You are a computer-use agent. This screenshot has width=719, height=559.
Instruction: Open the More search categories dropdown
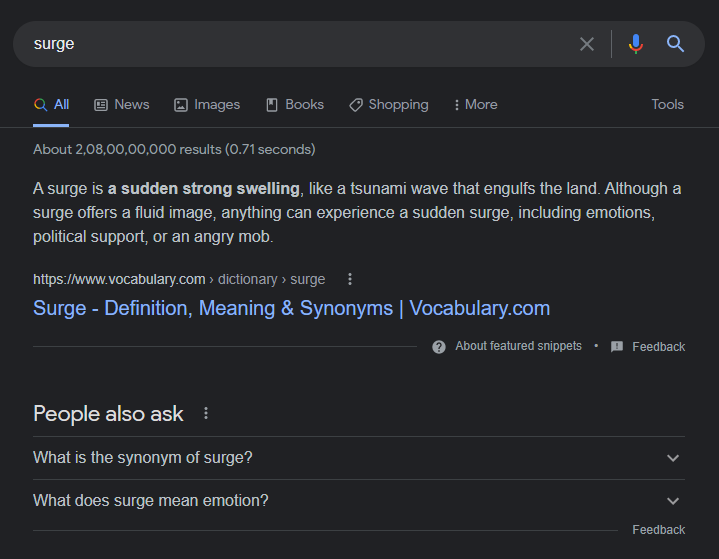pyautogui.click(x=475, y=105)
